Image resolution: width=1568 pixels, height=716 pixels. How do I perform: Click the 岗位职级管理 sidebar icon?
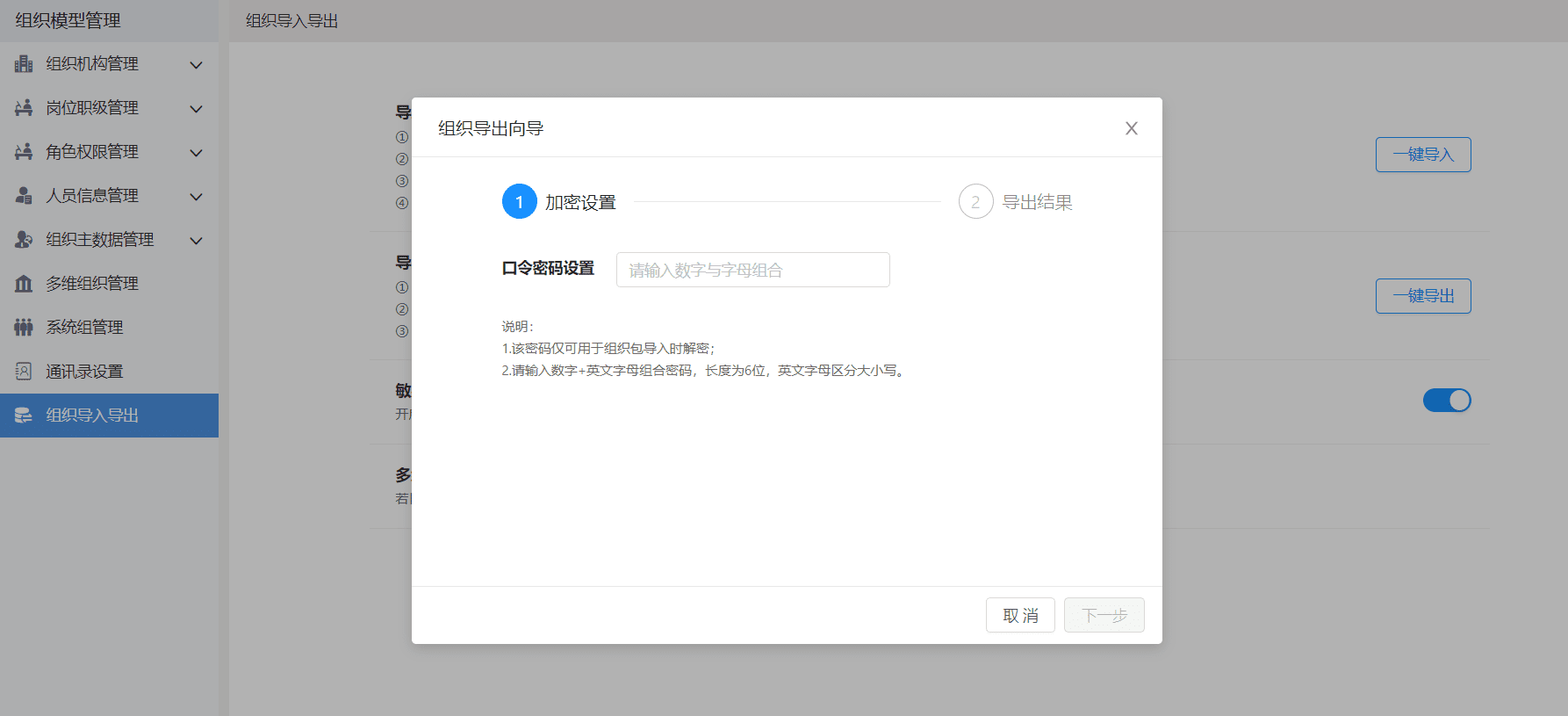pos(24,108)
